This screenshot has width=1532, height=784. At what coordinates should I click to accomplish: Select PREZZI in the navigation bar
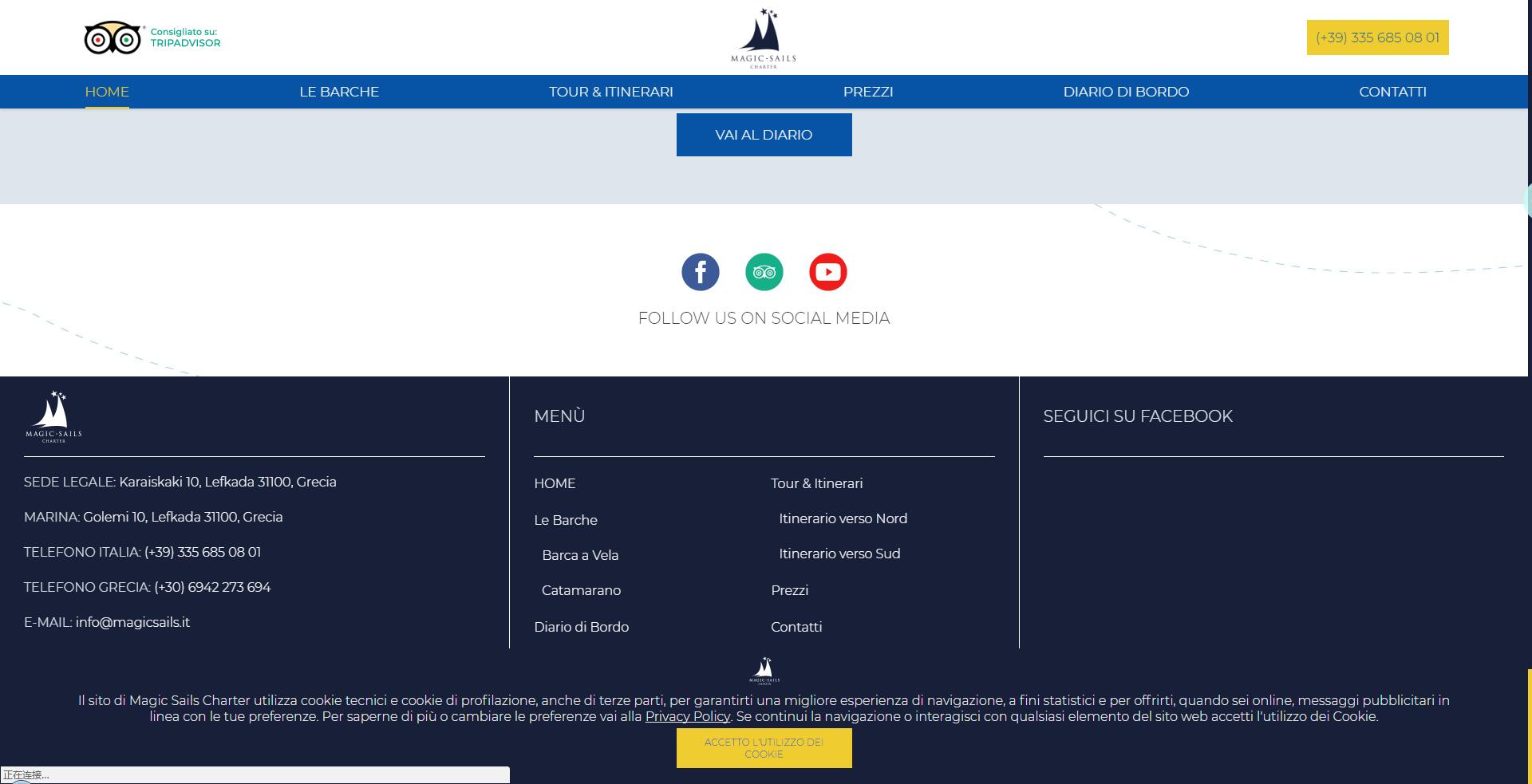pyautogui.click(x=868, y=92)
